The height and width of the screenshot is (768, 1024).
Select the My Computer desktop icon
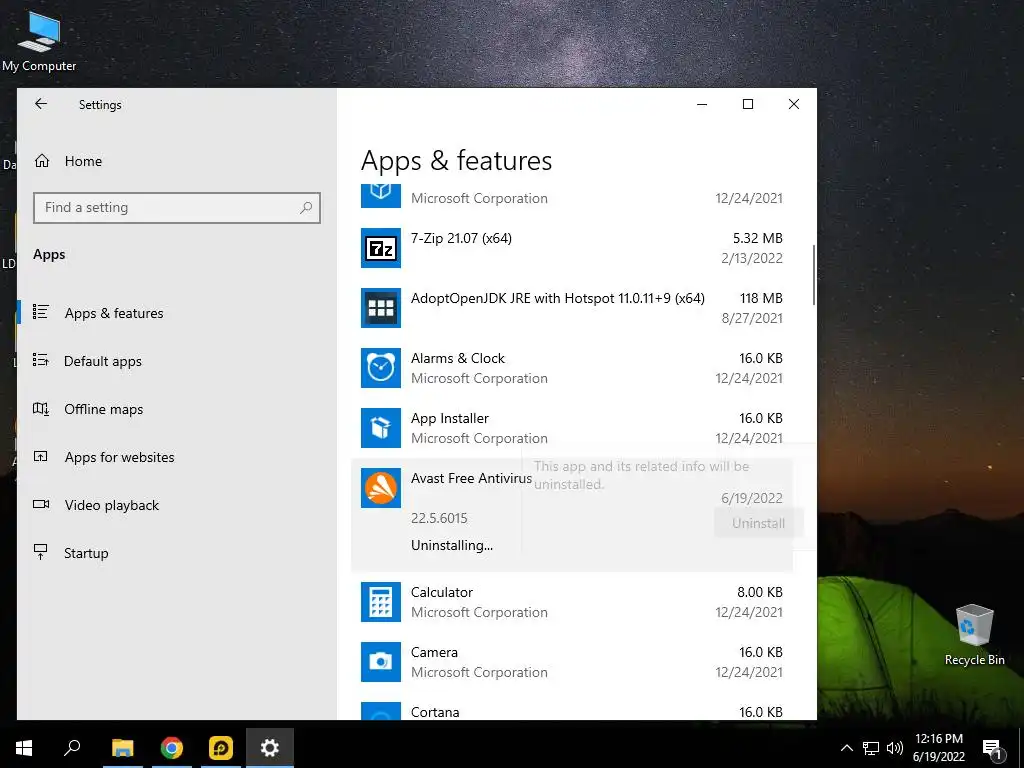point(39,40)
